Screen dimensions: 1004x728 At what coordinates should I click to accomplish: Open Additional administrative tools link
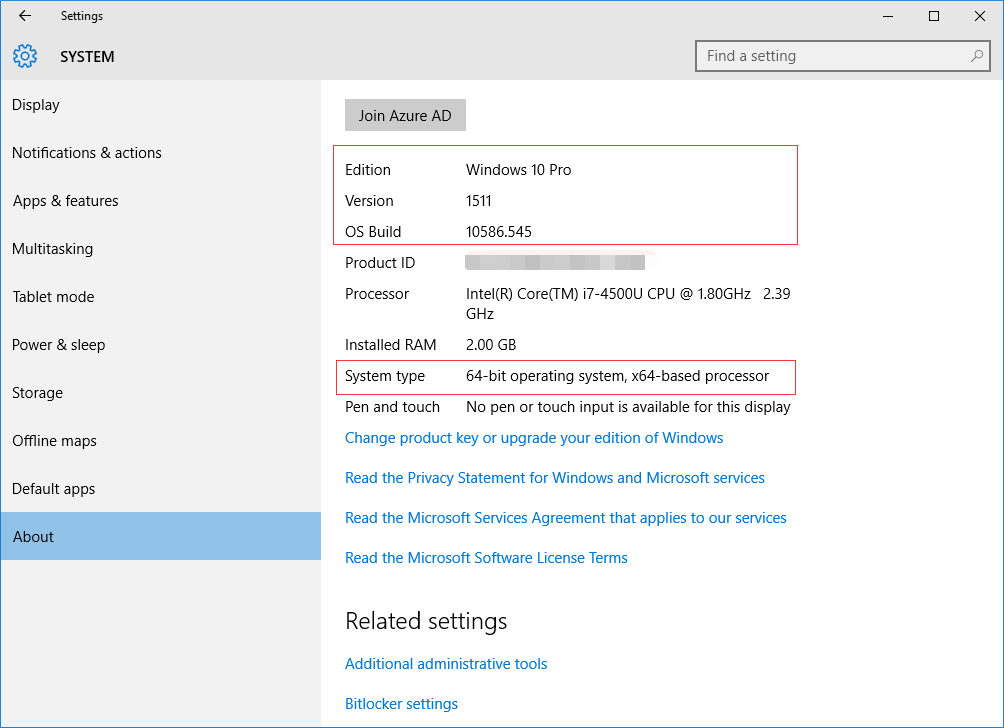coord(446,664)
